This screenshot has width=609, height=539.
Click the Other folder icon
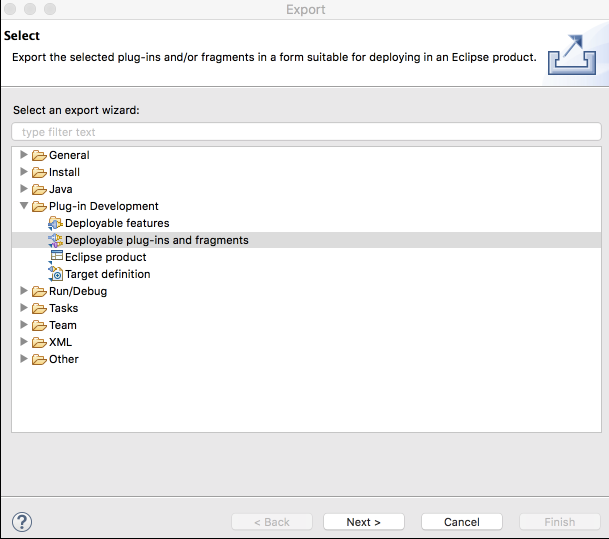pos(39,360)
